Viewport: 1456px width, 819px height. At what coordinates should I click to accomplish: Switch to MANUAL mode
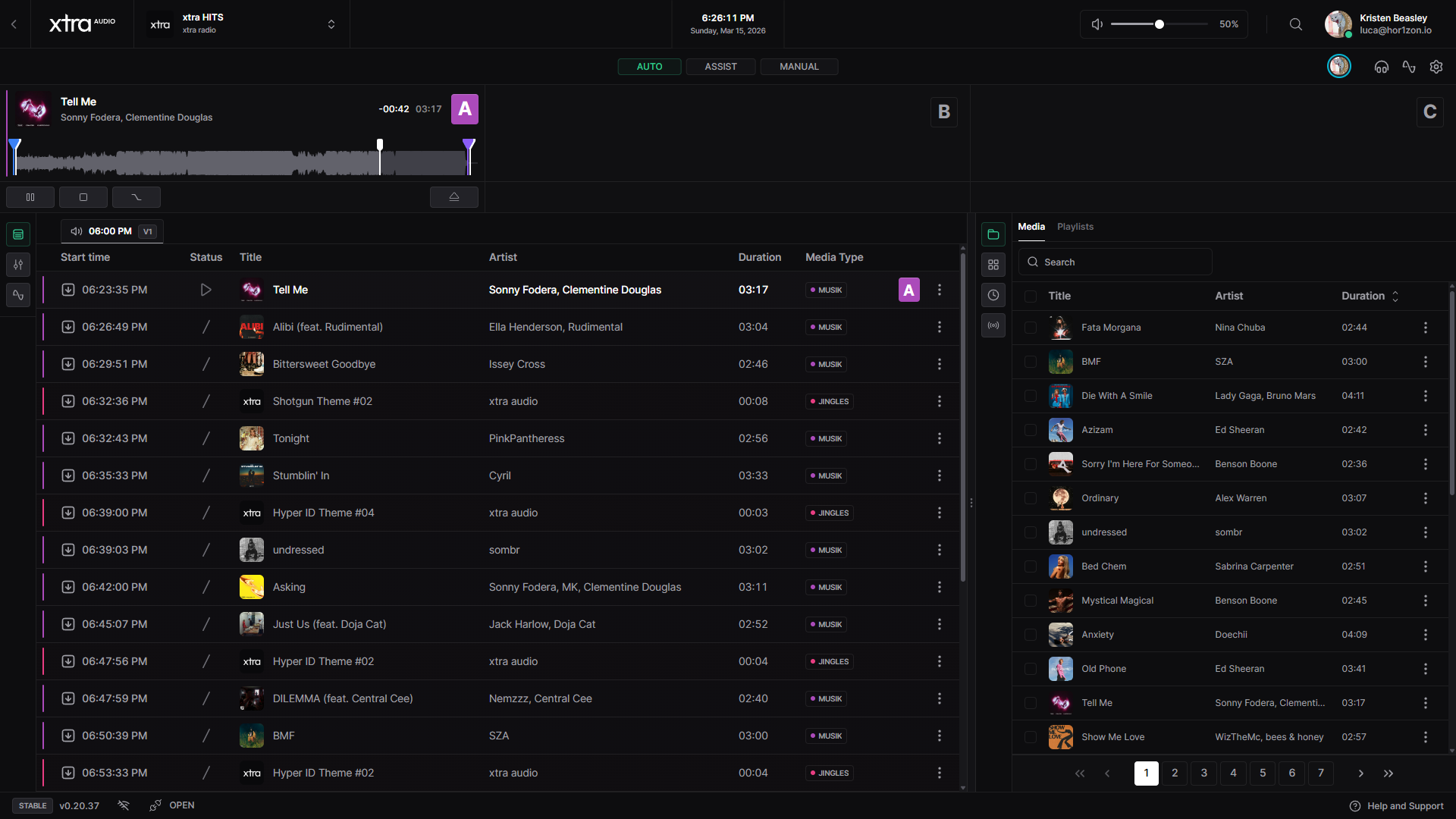[x=799, y=67]
